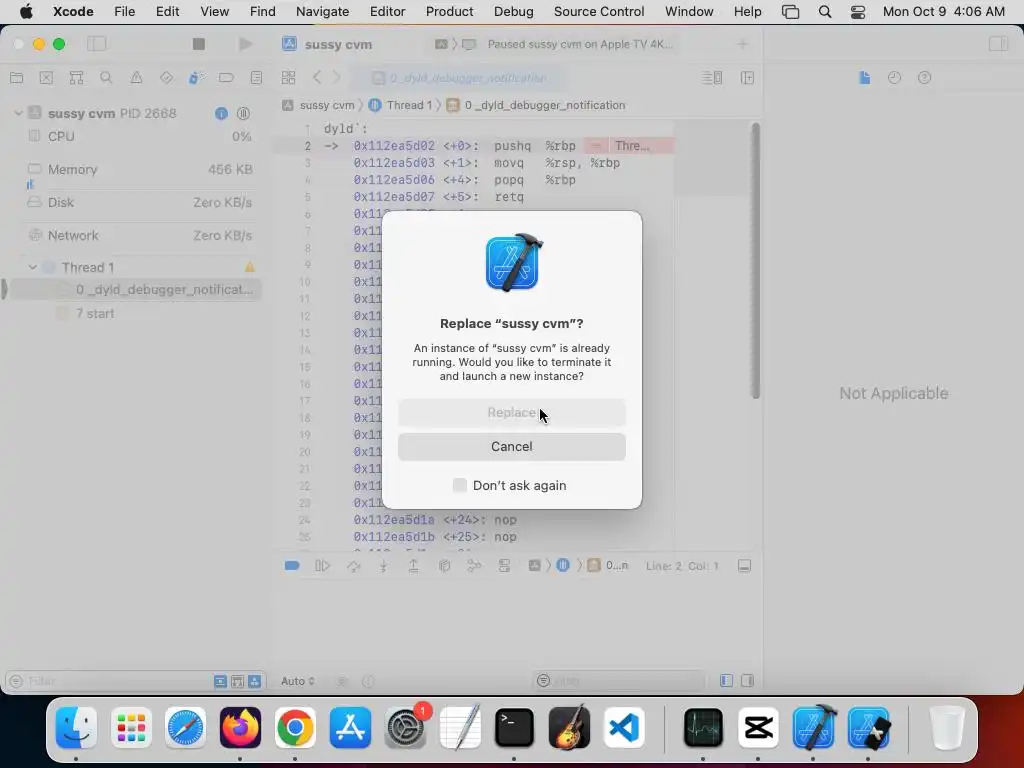Screen dimensions: 1024x768
Task: Click the debug view hierarchy icon
Action: pyautogui.click(x=444, y=566)
